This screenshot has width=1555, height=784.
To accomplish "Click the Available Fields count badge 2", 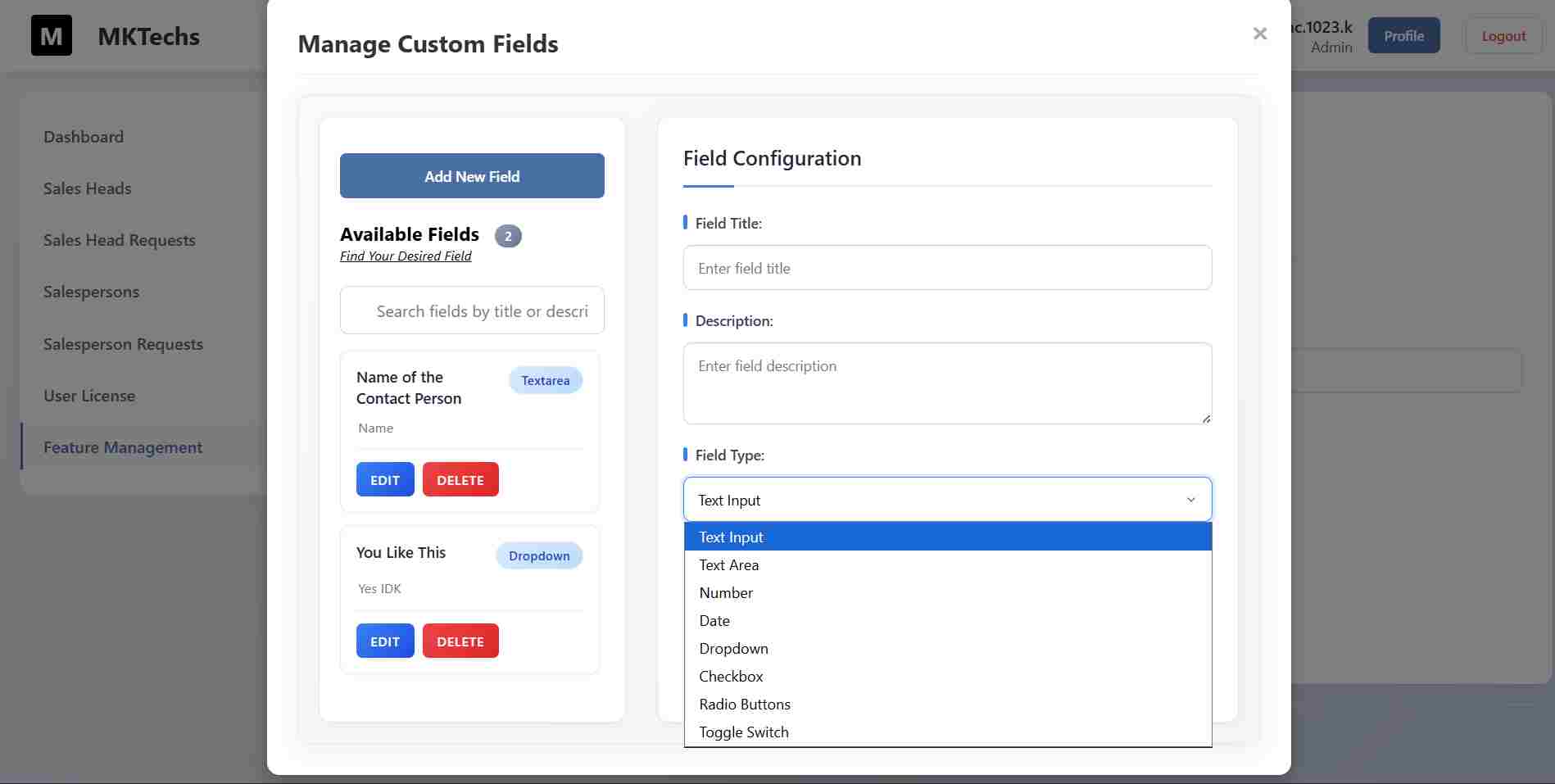I will point(508,236).
